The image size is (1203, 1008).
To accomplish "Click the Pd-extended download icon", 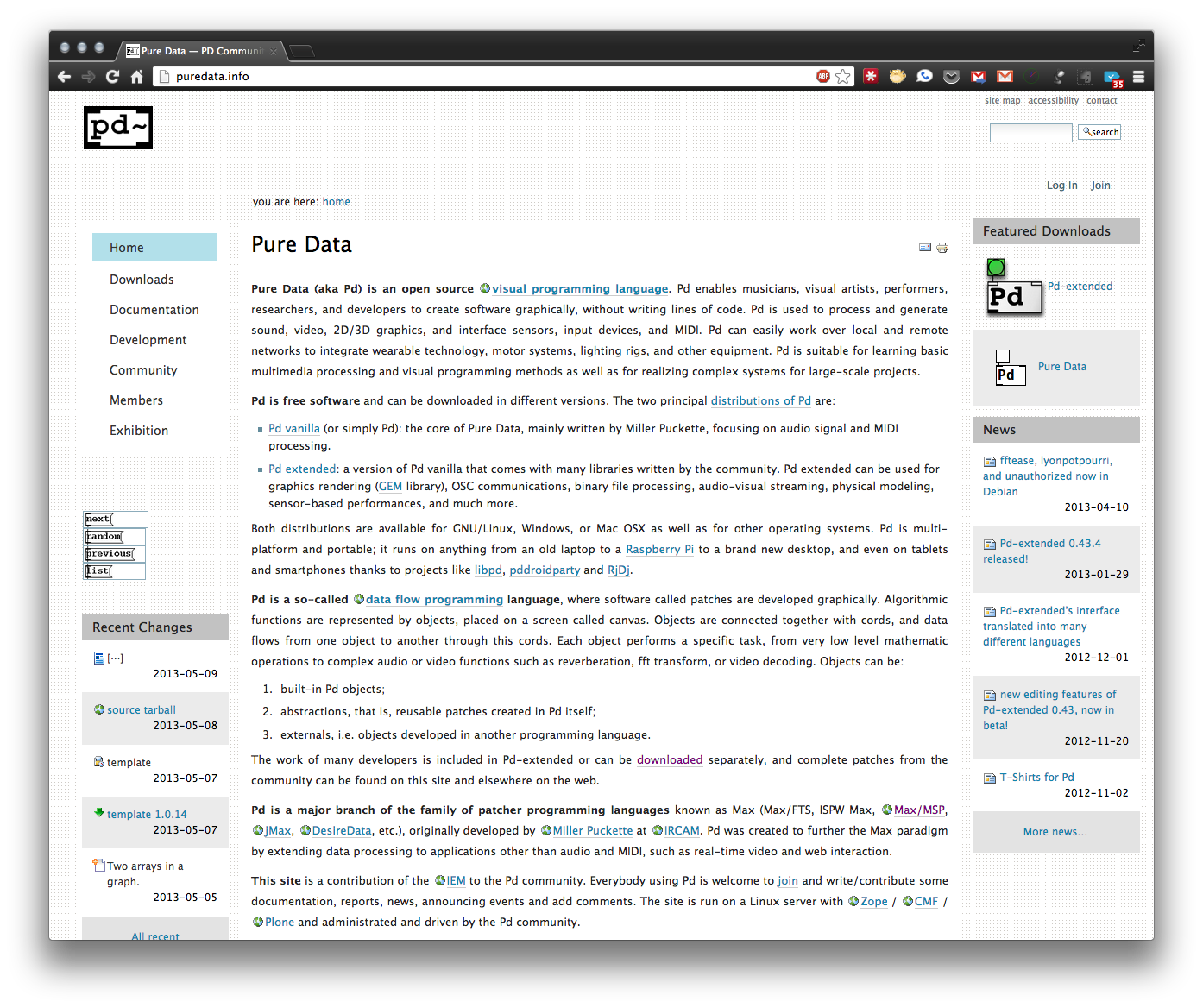I will click(x=1014, y=287).
